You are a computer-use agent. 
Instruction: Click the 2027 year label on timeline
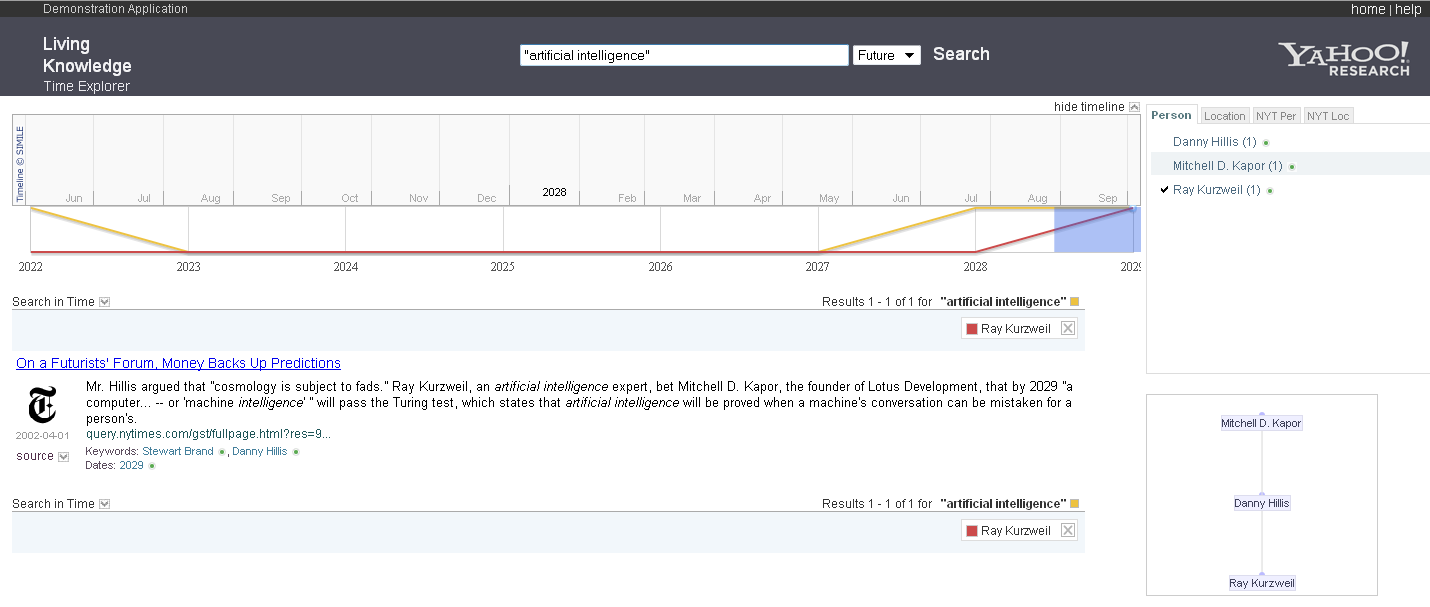[818, 267]
